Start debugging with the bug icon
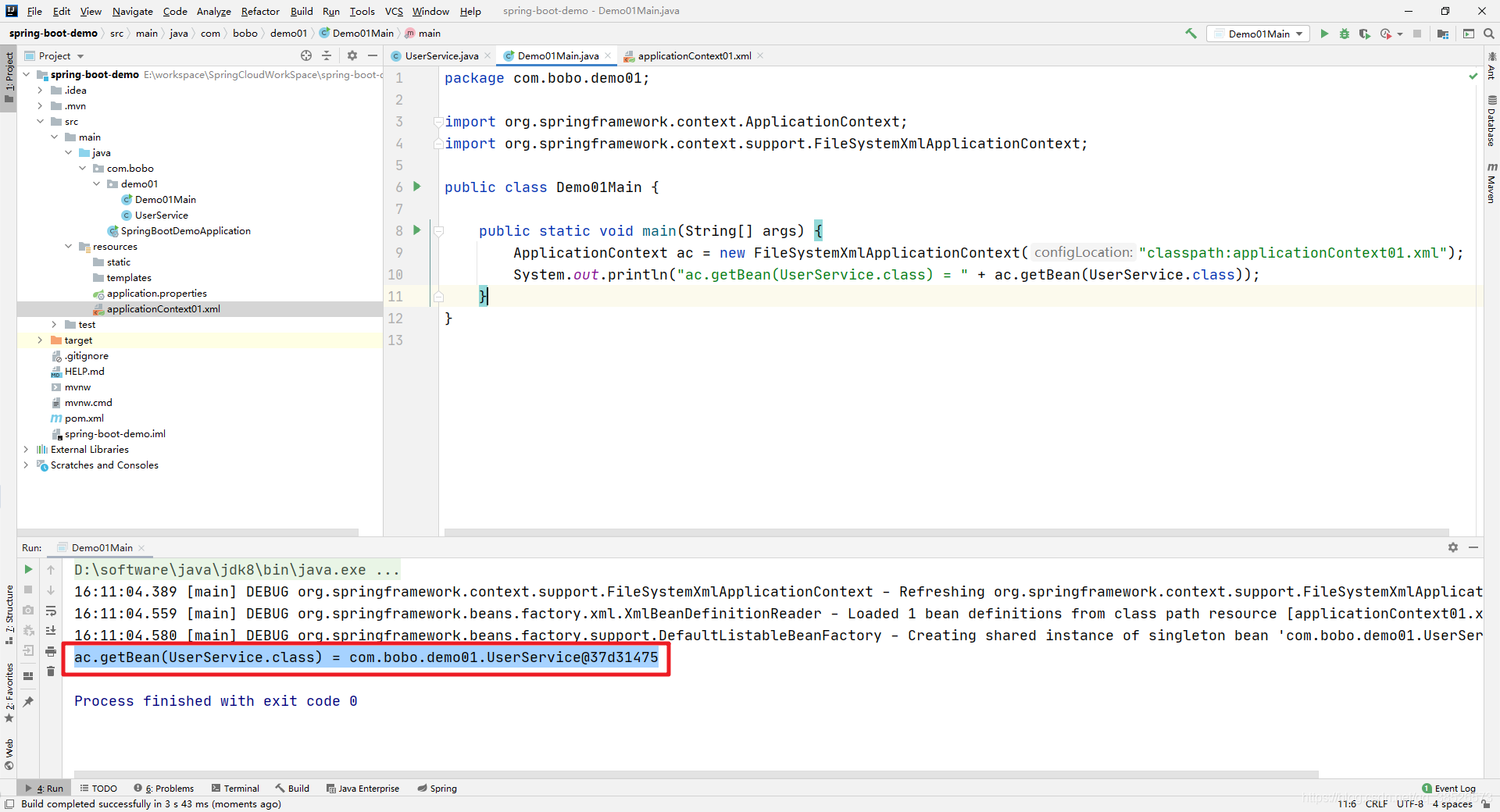 coord(1345,34)
